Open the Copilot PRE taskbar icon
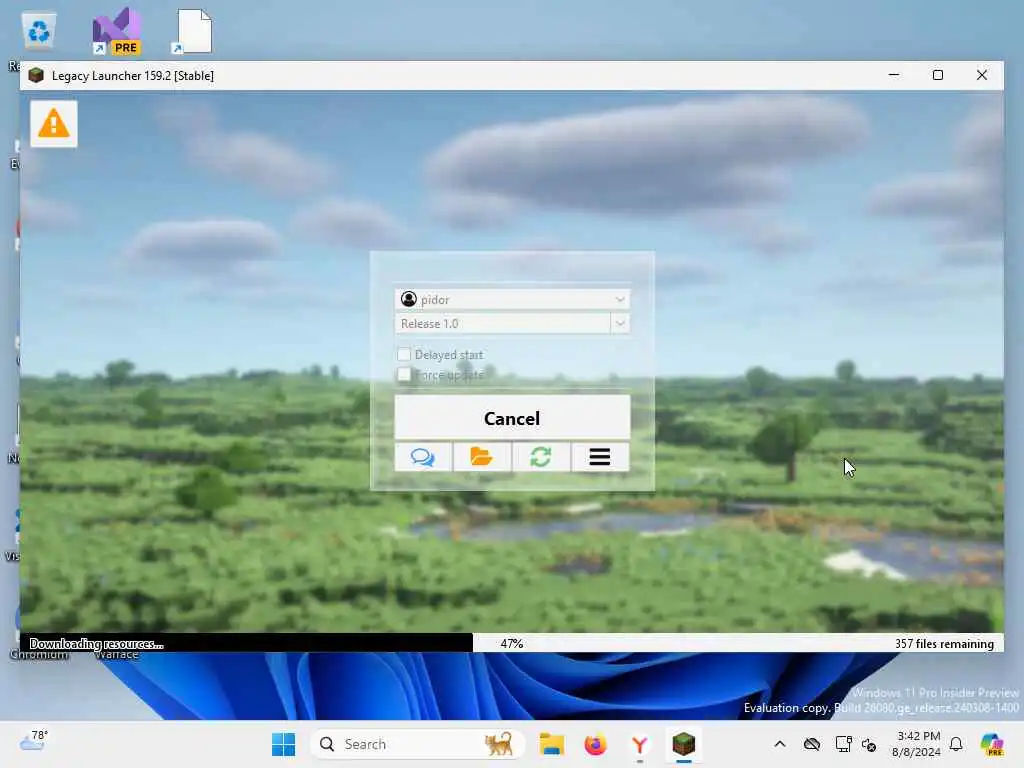Screen dimensions: 1024x768 pyautogui.click(x=992, y=744)
